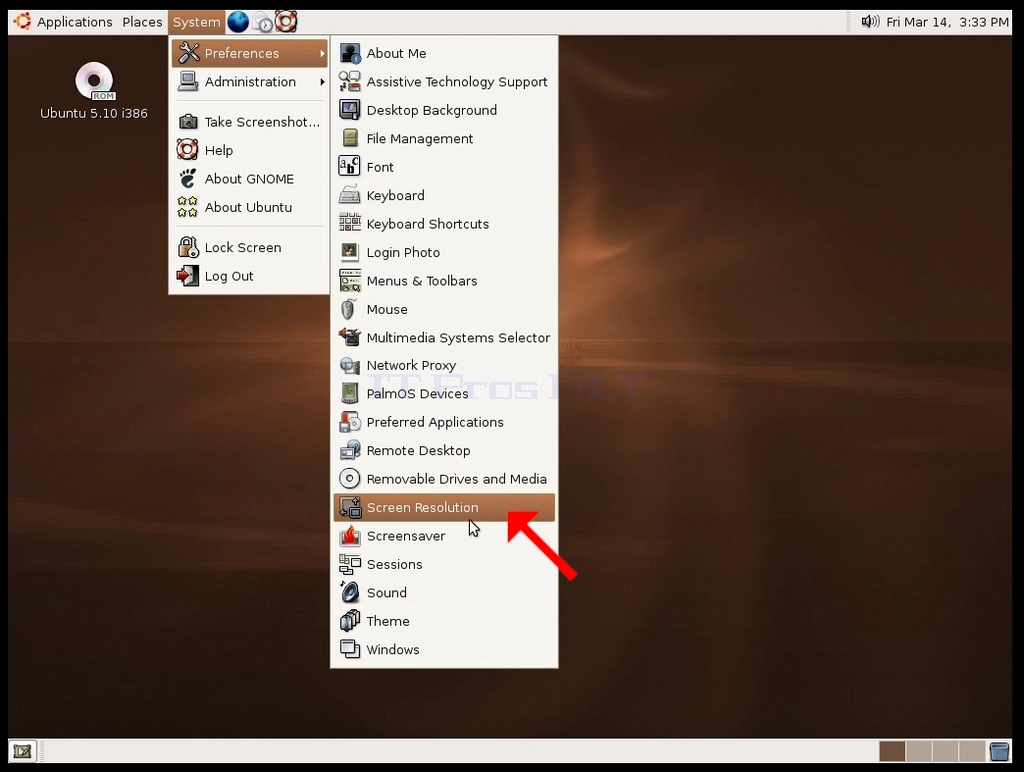The width and height of the screenshot is (1024, 772).
Task: Open Multimedia Systems Selector
Action: click(444, 338)
